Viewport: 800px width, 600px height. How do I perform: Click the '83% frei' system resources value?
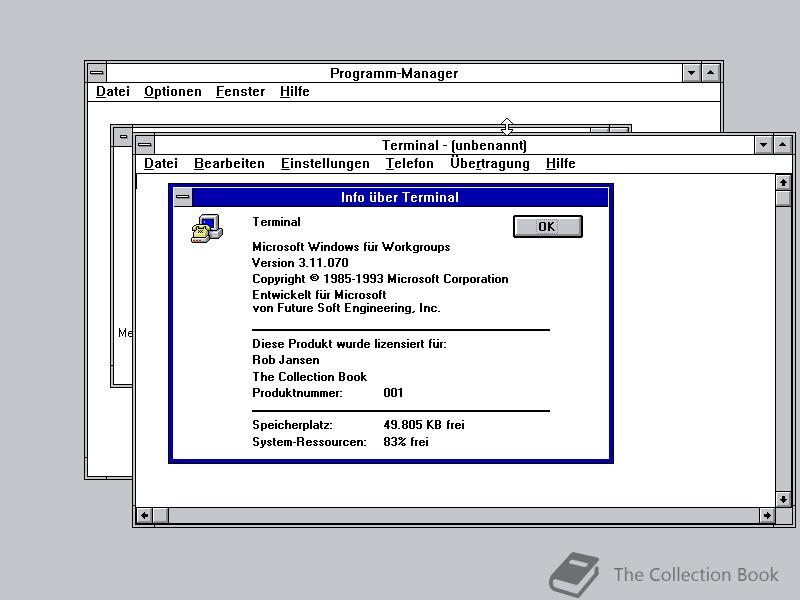406,442
